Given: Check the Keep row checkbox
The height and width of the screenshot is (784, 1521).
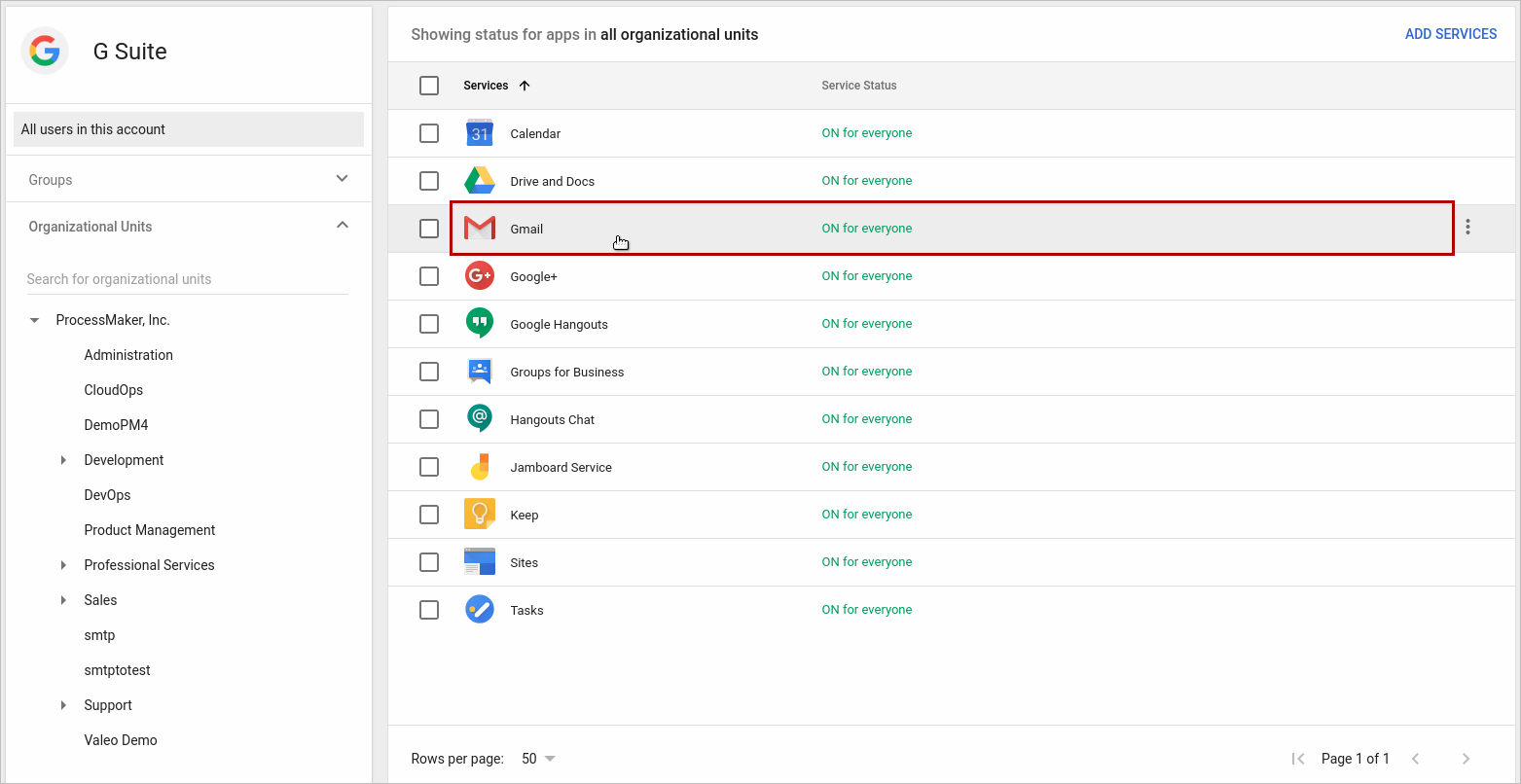Looking at the screenshot, I should 429,515.
